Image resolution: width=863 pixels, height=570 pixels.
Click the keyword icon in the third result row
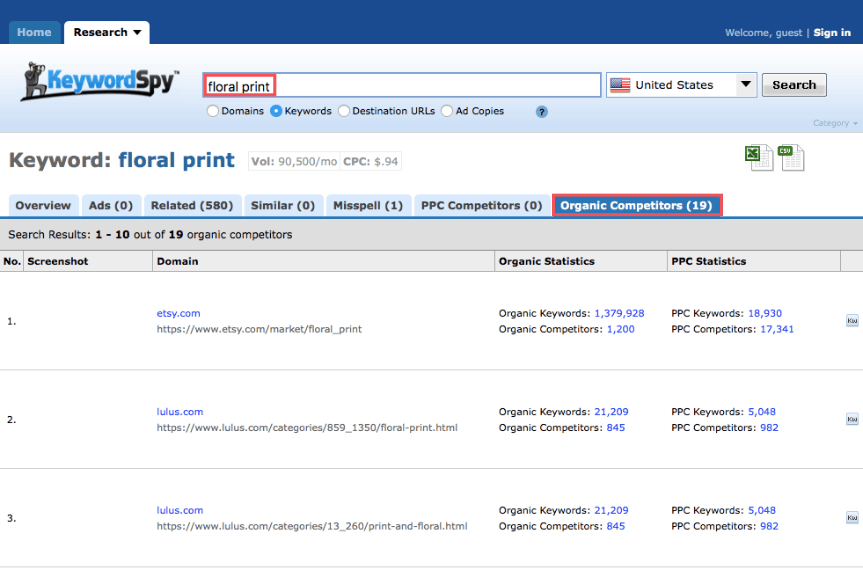click(x=852, y=518)
